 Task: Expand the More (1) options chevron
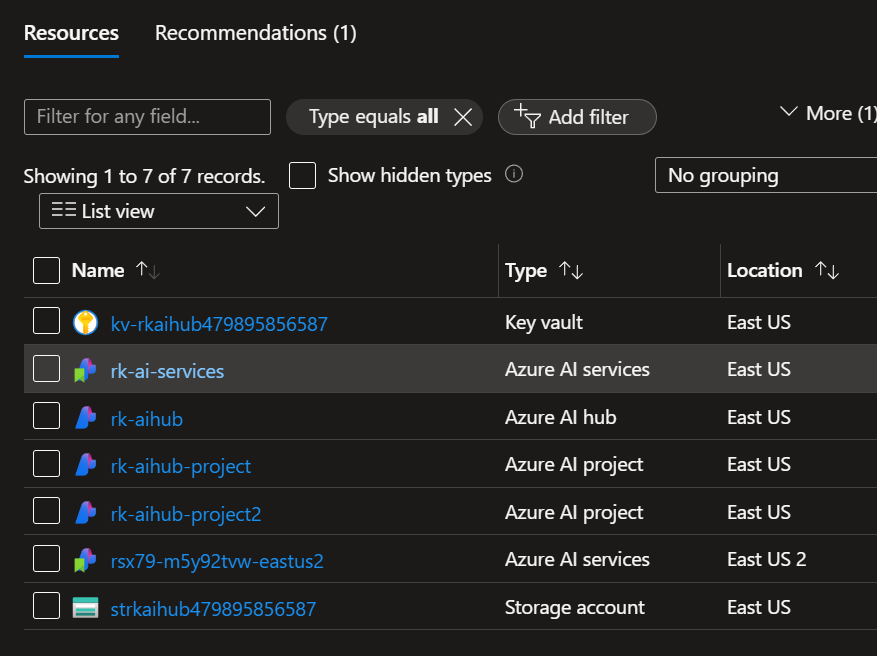click(x=789, y=113)
